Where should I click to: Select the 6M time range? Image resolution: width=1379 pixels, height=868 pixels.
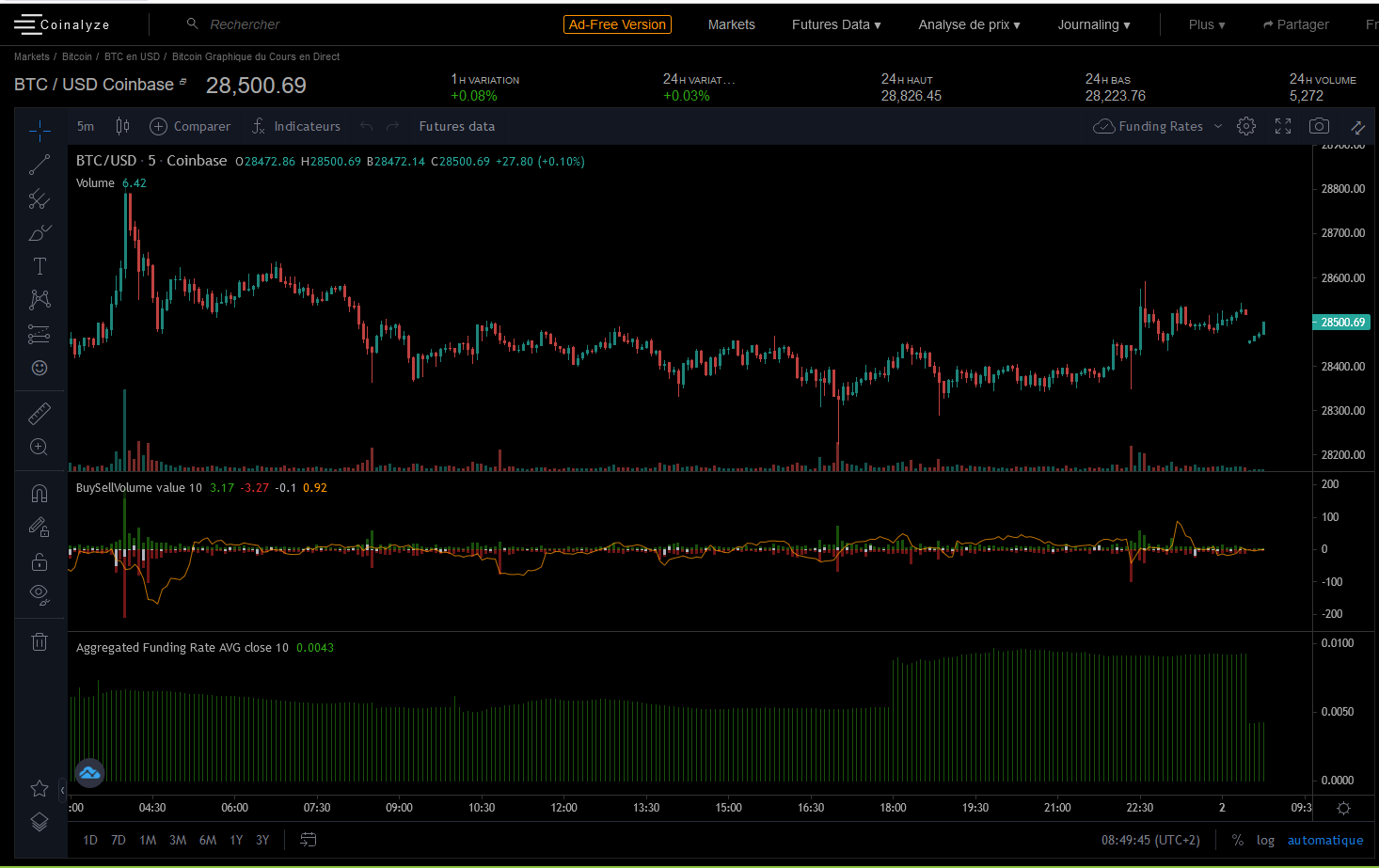click(208, 840)
